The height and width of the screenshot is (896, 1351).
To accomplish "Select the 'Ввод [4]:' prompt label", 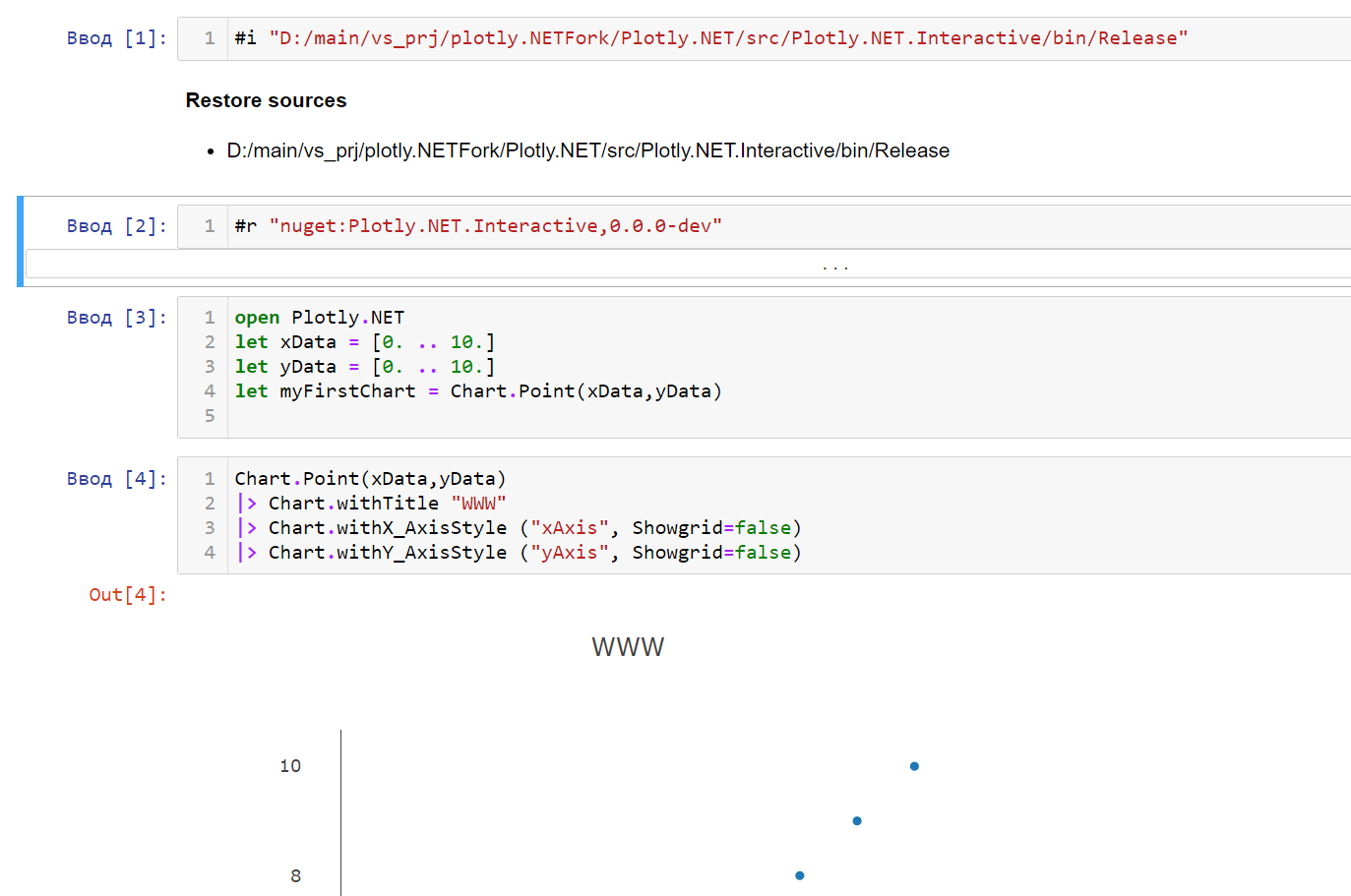I will point(117,479).
